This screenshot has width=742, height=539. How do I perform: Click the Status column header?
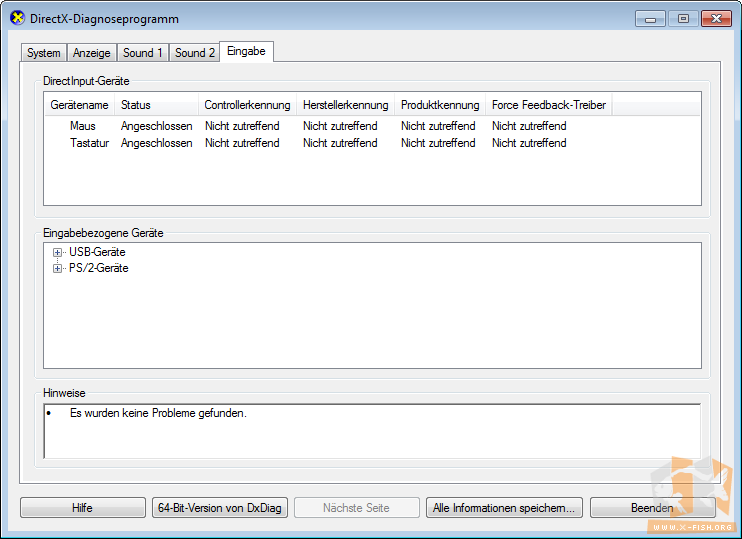[156, 105]
